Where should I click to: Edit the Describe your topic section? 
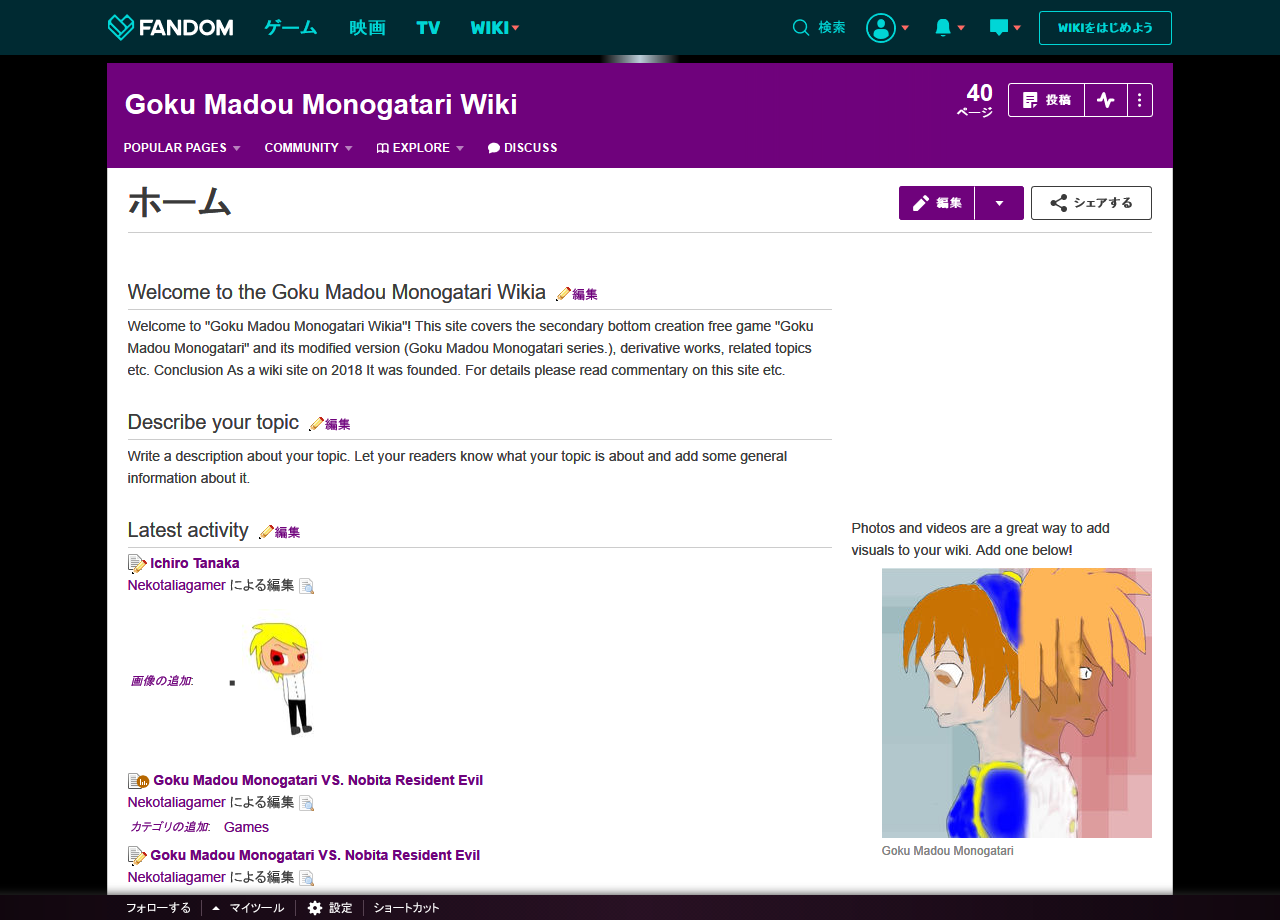click(x=330, y=424)
